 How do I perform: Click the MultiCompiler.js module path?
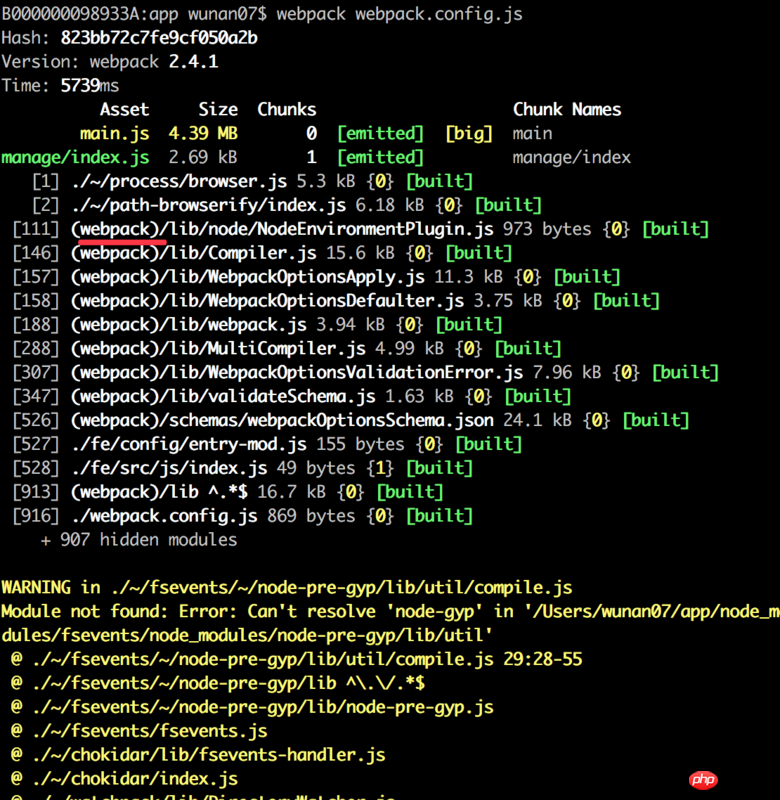click(218, 349)
